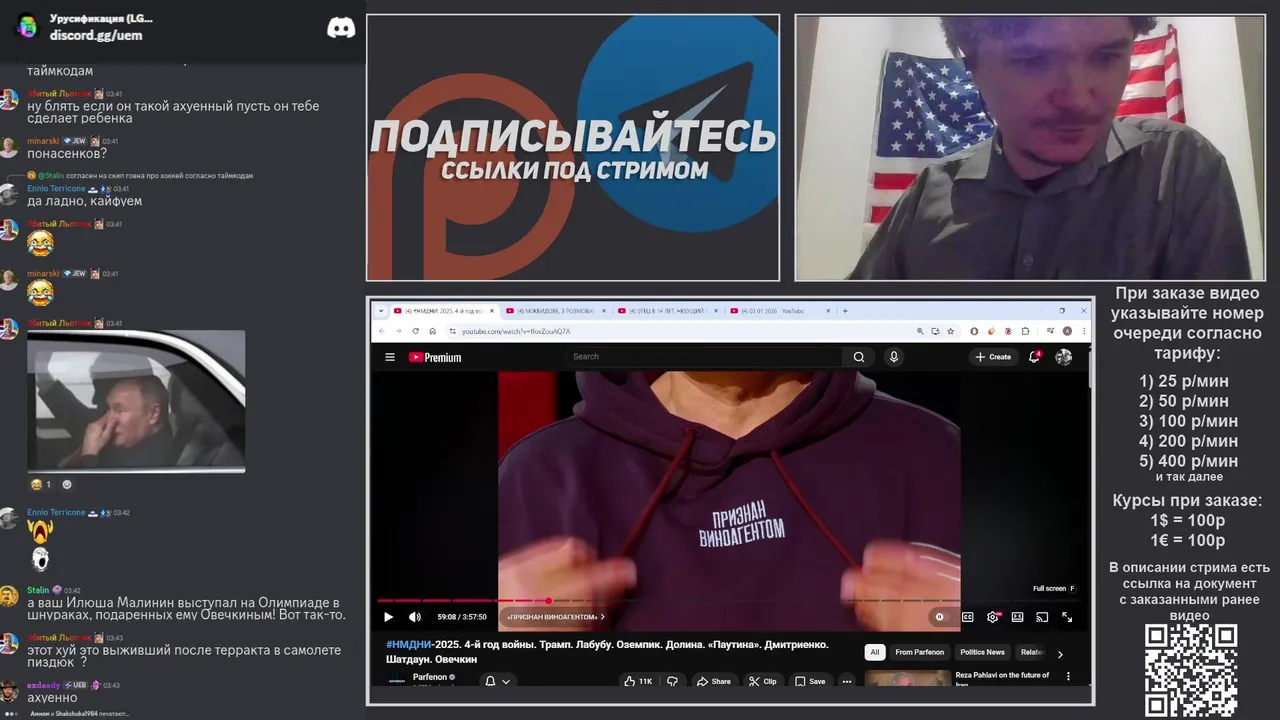Go back in the browser
This screenshot has height=720, width=1280.
381,331
